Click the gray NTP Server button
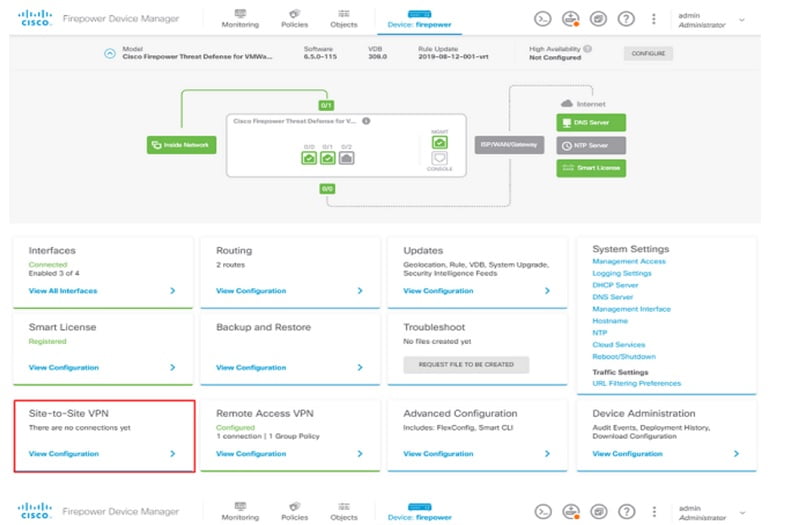 point(591,145)
